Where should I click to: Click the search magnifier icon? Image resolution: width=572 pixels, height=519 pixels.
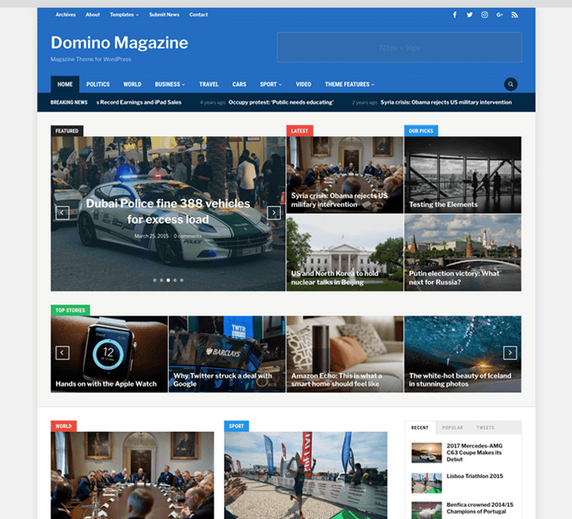click(511, 84)
